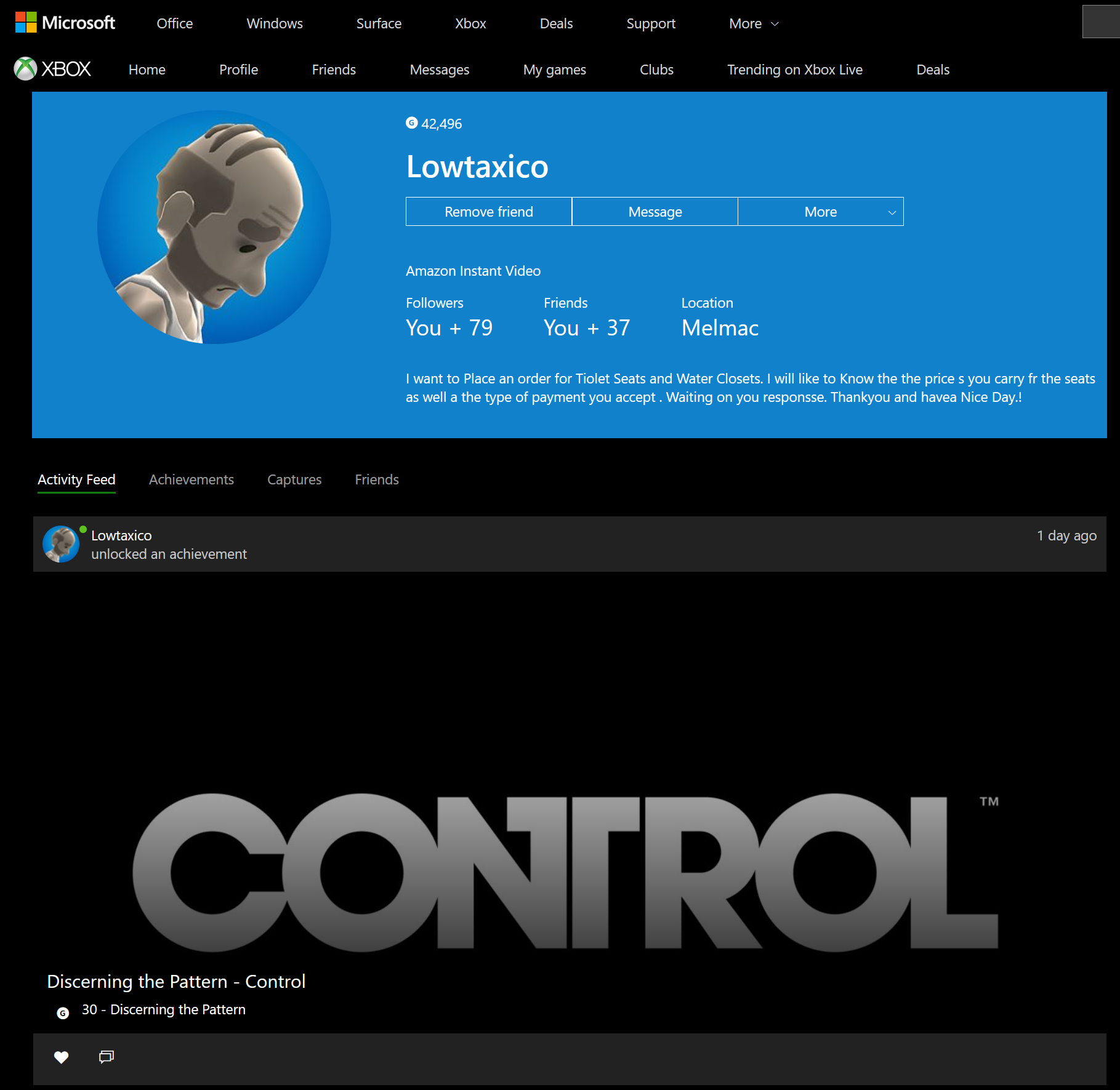This screenshot has height=1090, width=1120.
Task: Click 'unlocked an achievement' text
Action: 169,554
